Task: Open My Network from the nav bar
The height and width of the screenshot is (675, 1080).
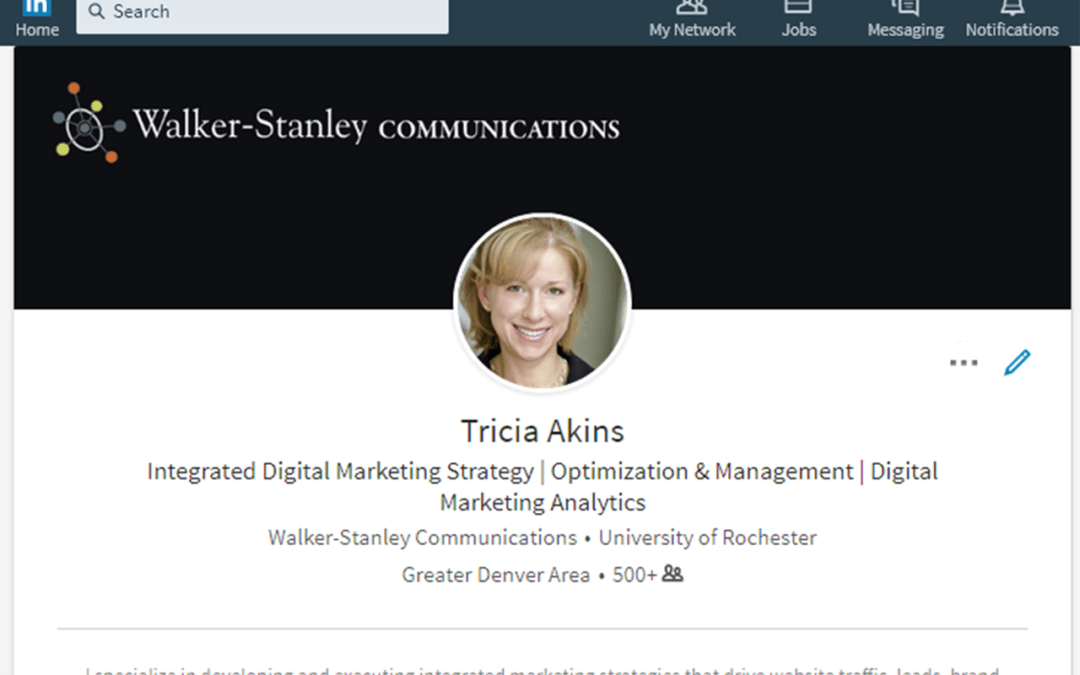Action: tap(692, 19)
